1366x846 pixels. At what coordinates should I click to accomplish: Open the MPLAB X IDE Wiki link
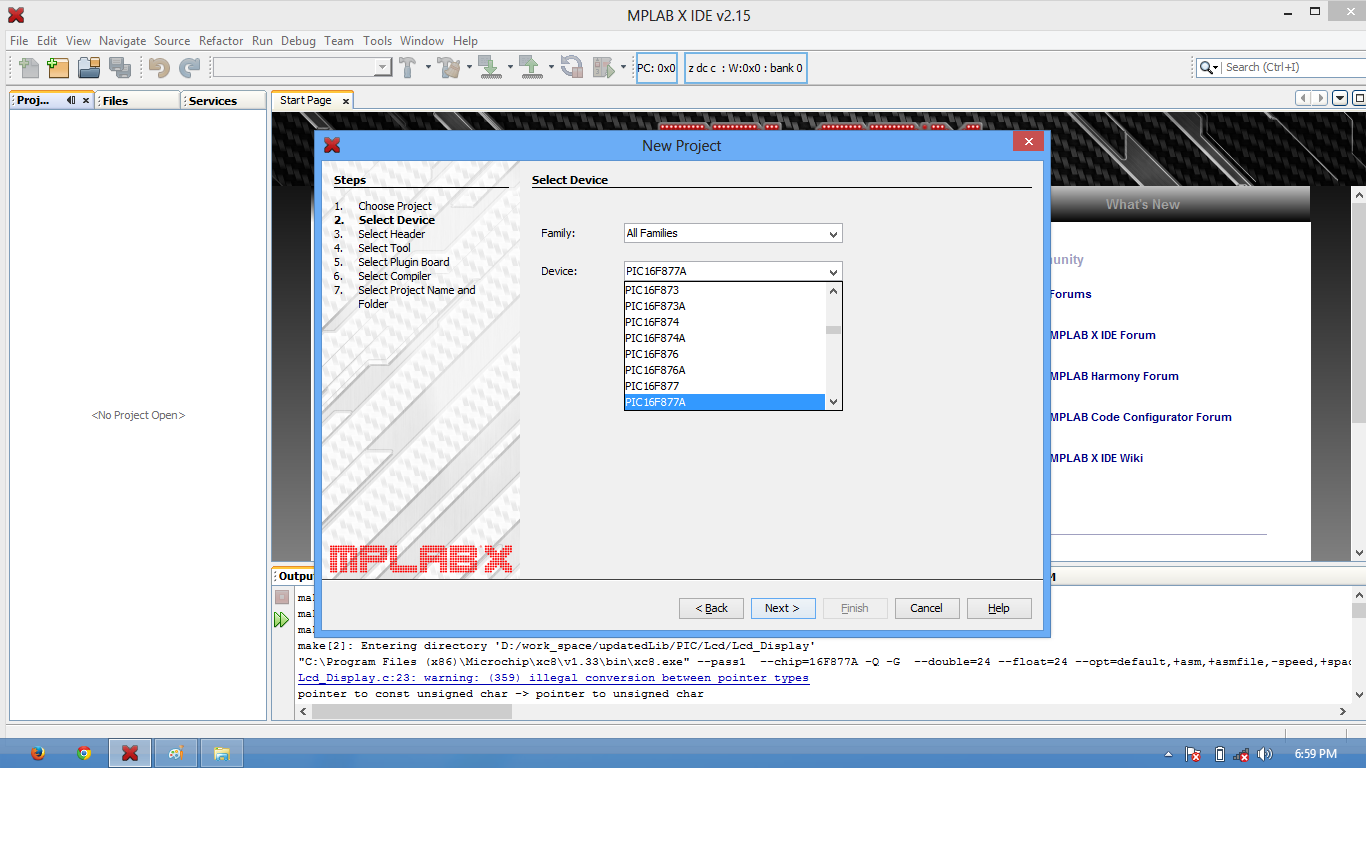(x=1096, y=458)
